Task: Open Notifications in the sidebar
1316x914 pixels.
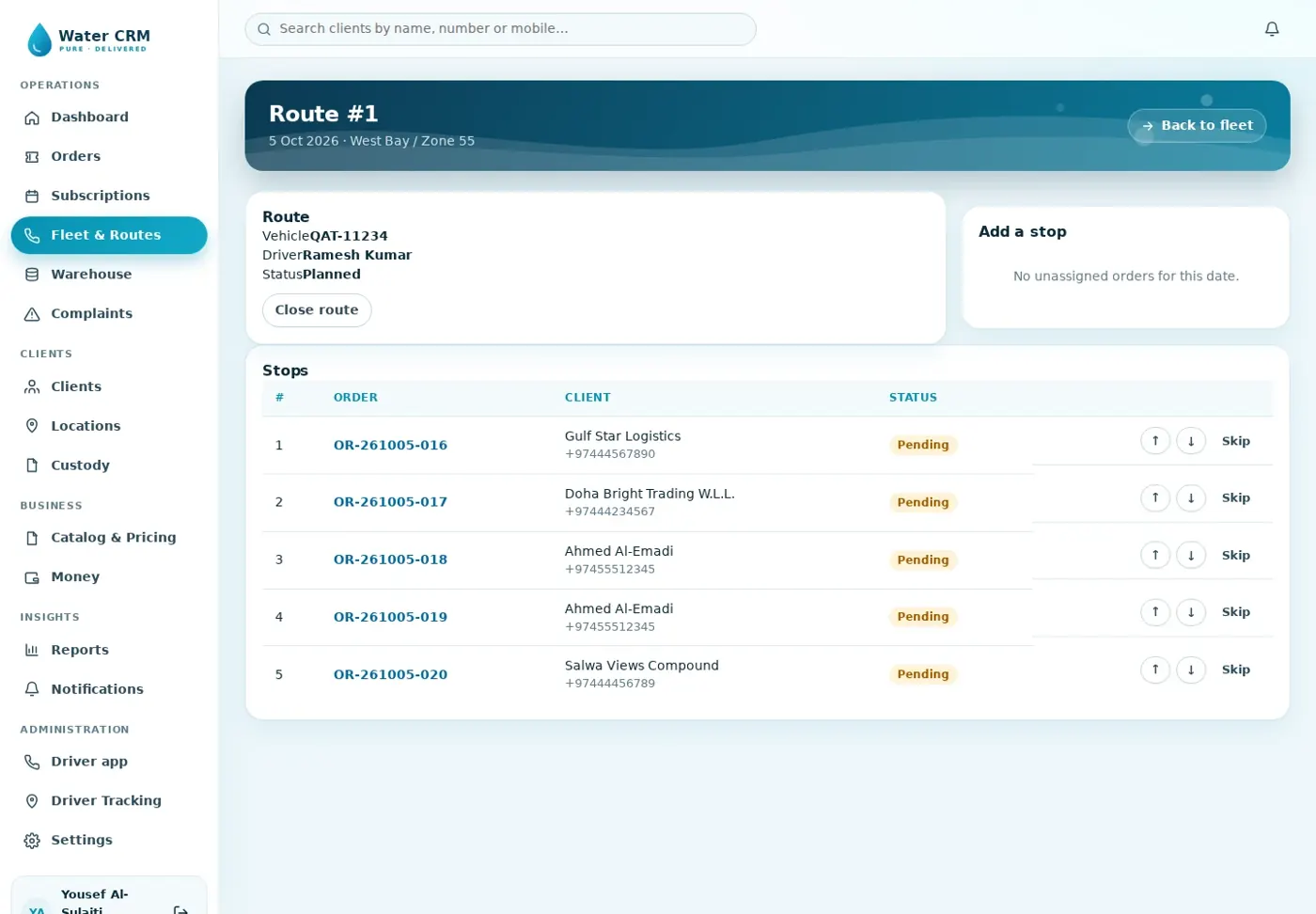Action: (x=109, y=689)
